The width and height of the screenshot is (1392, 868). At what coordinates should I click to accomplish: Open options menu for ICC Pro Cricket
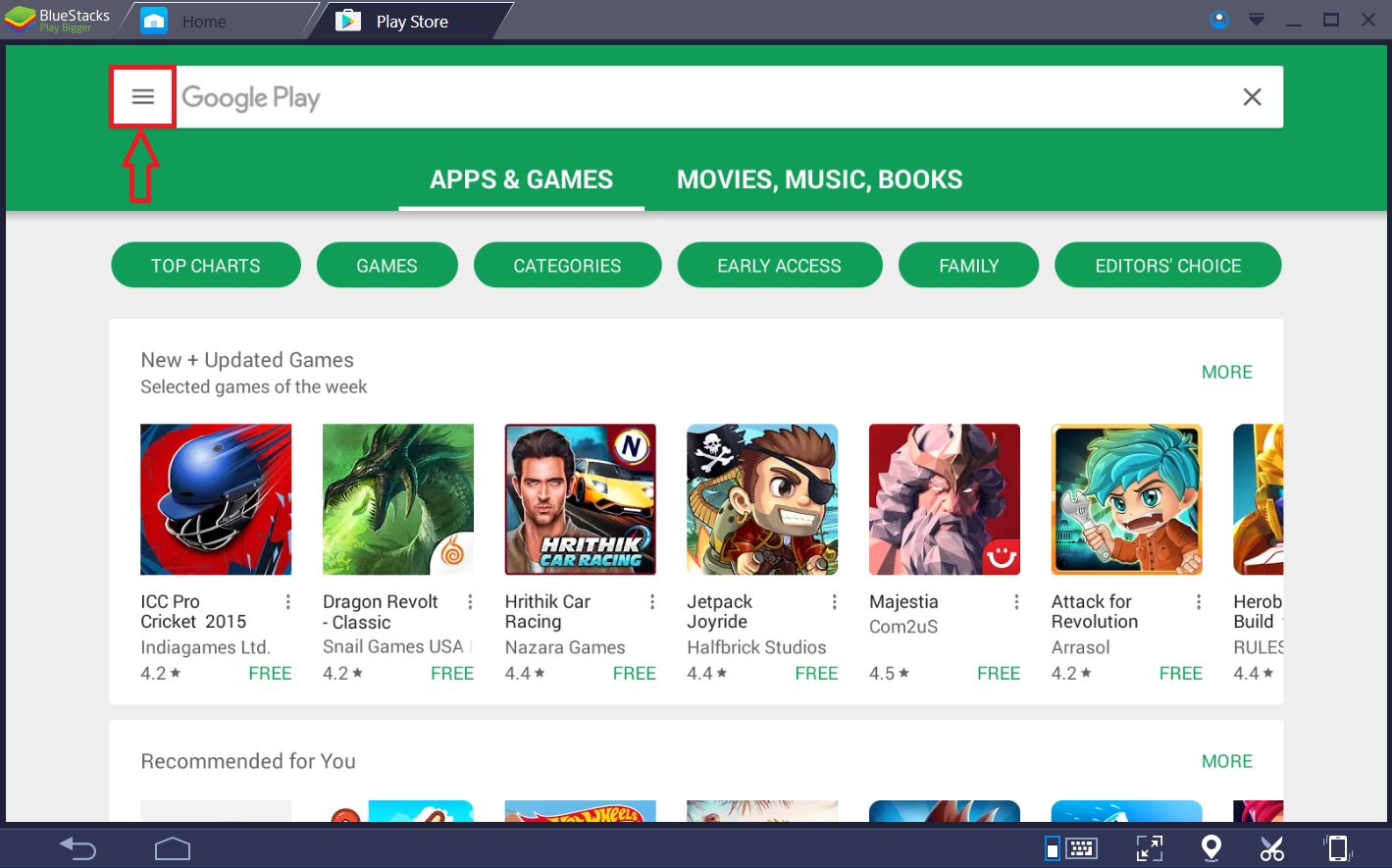(x=287, y=602)
